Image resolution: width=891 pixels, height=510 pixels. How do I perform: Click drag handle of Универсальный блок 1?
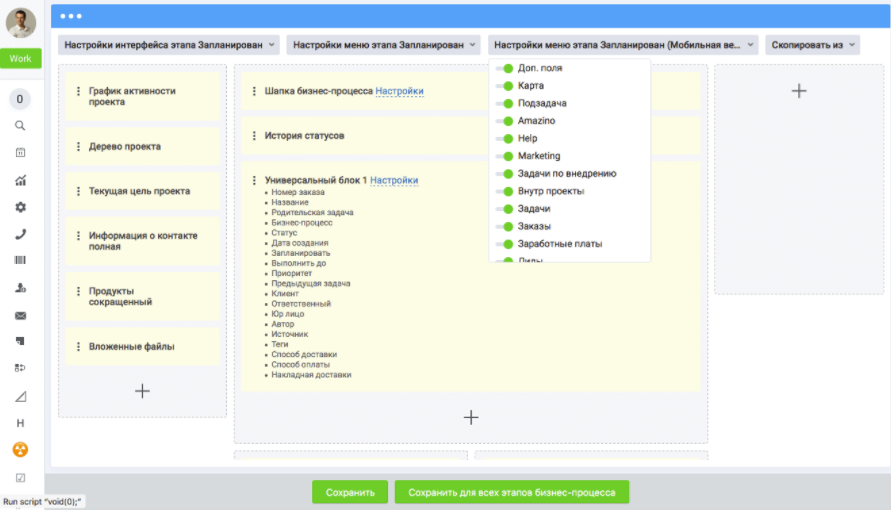[x=254, y=180]
